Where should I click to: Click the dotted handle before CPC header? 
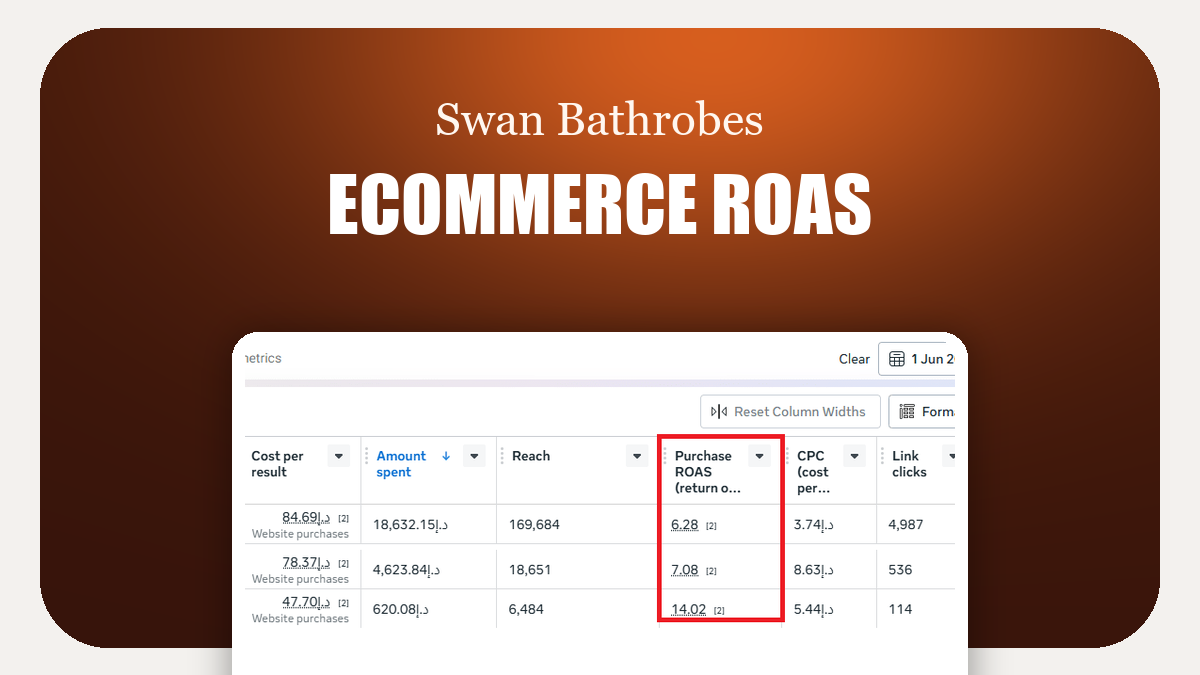pos(787,456)
